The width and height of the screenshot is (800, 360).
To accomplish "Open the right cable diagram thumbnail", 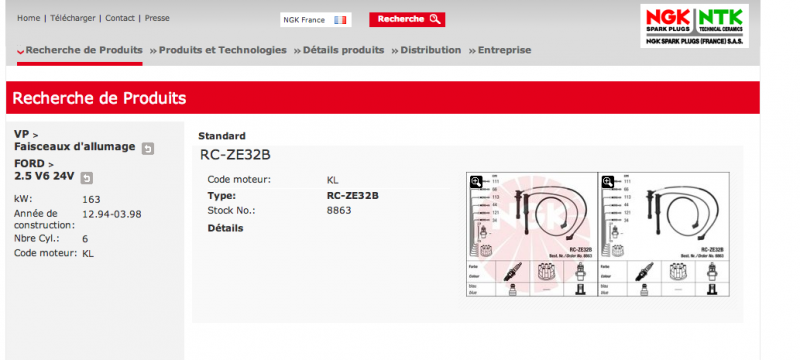I will pos(664,234).
